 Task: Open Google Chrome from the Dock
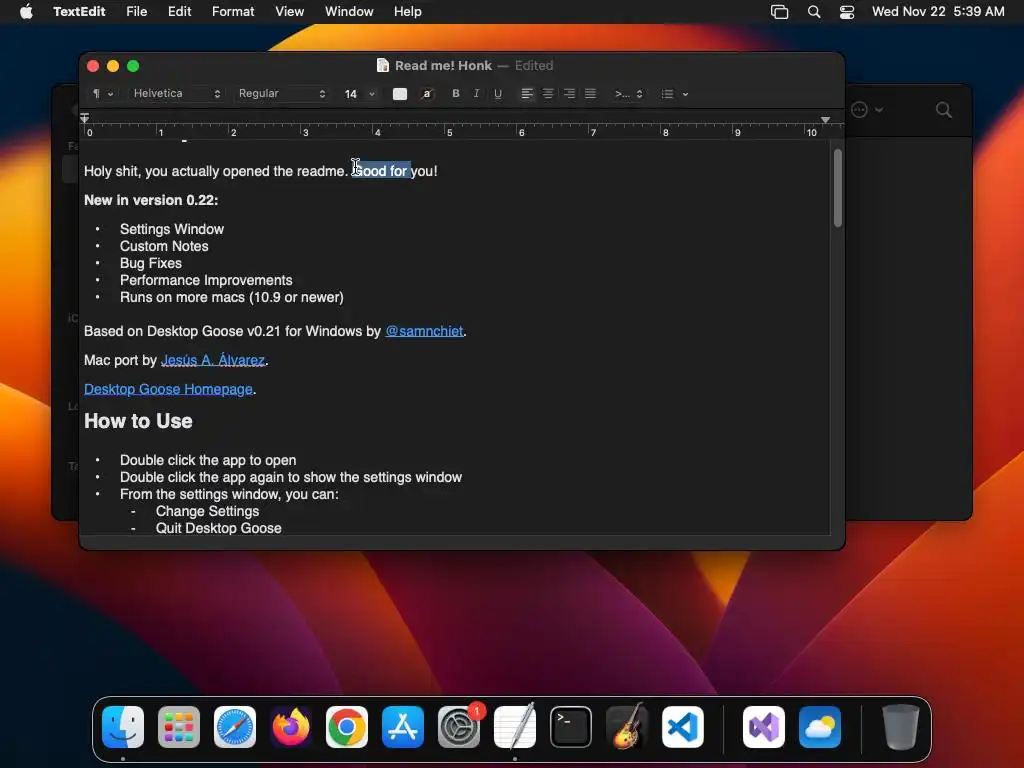click(347, 727)
